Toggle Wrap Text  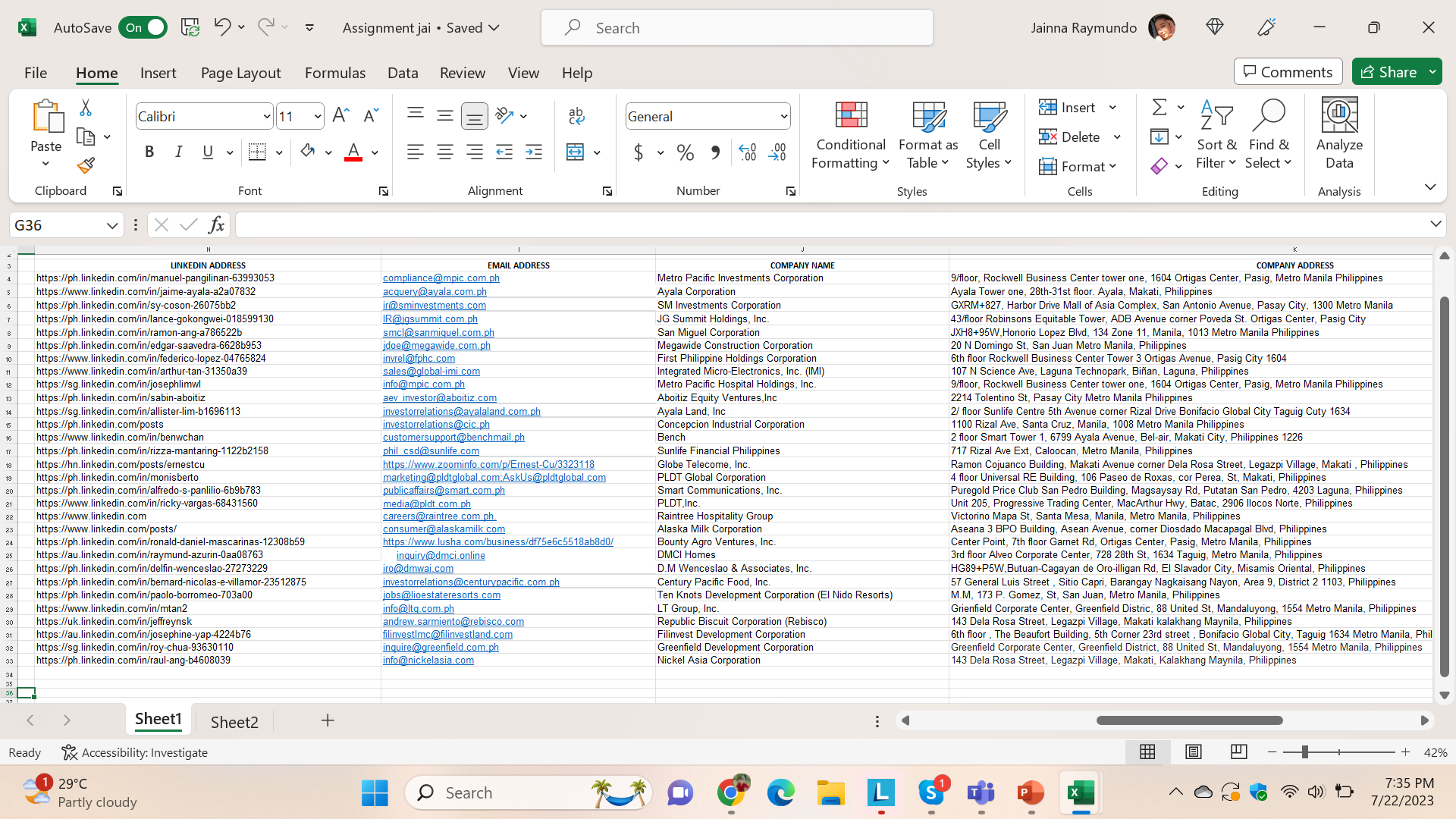576,115
